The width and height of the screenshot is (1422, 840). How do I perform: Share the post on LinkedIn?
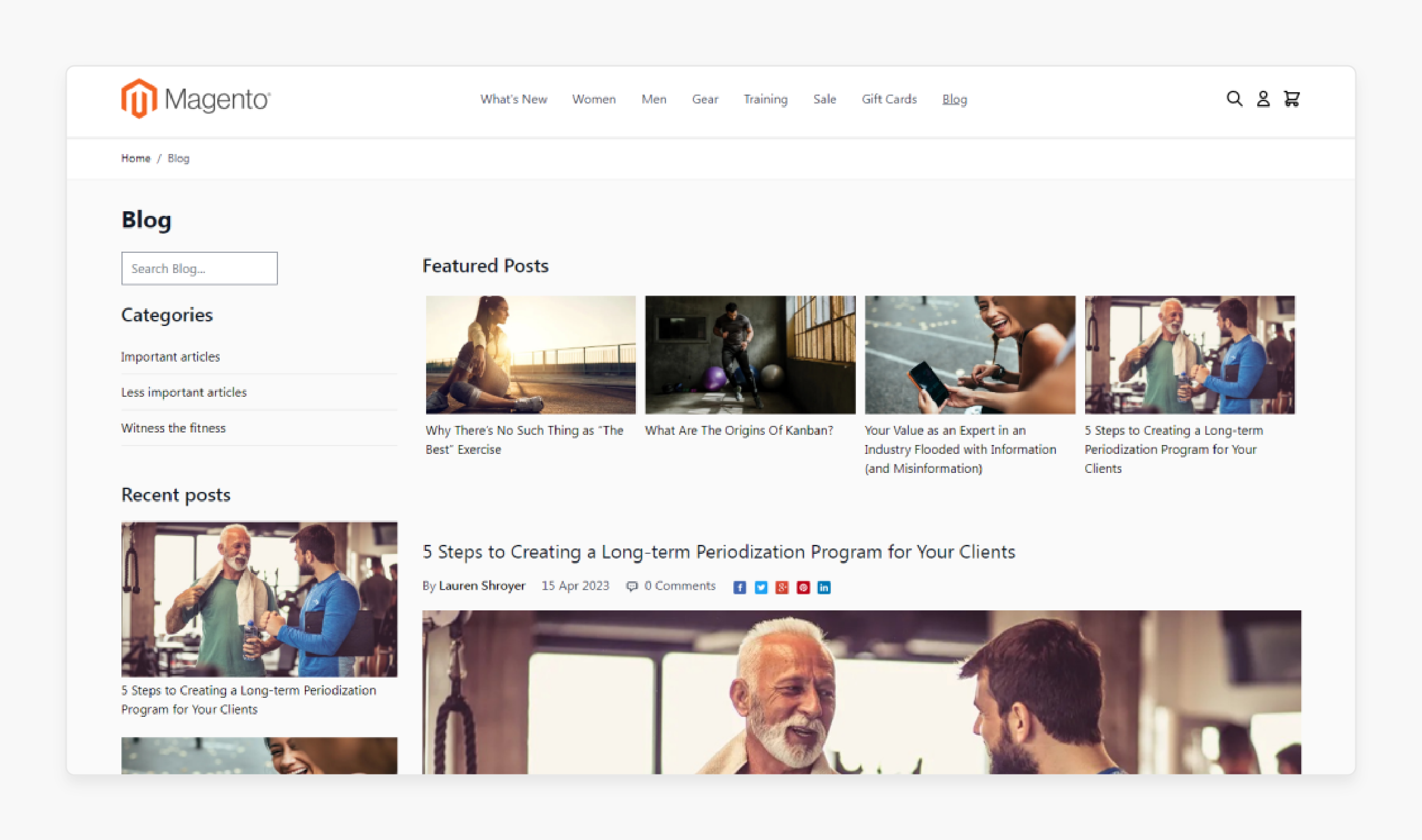pos(824,587)
